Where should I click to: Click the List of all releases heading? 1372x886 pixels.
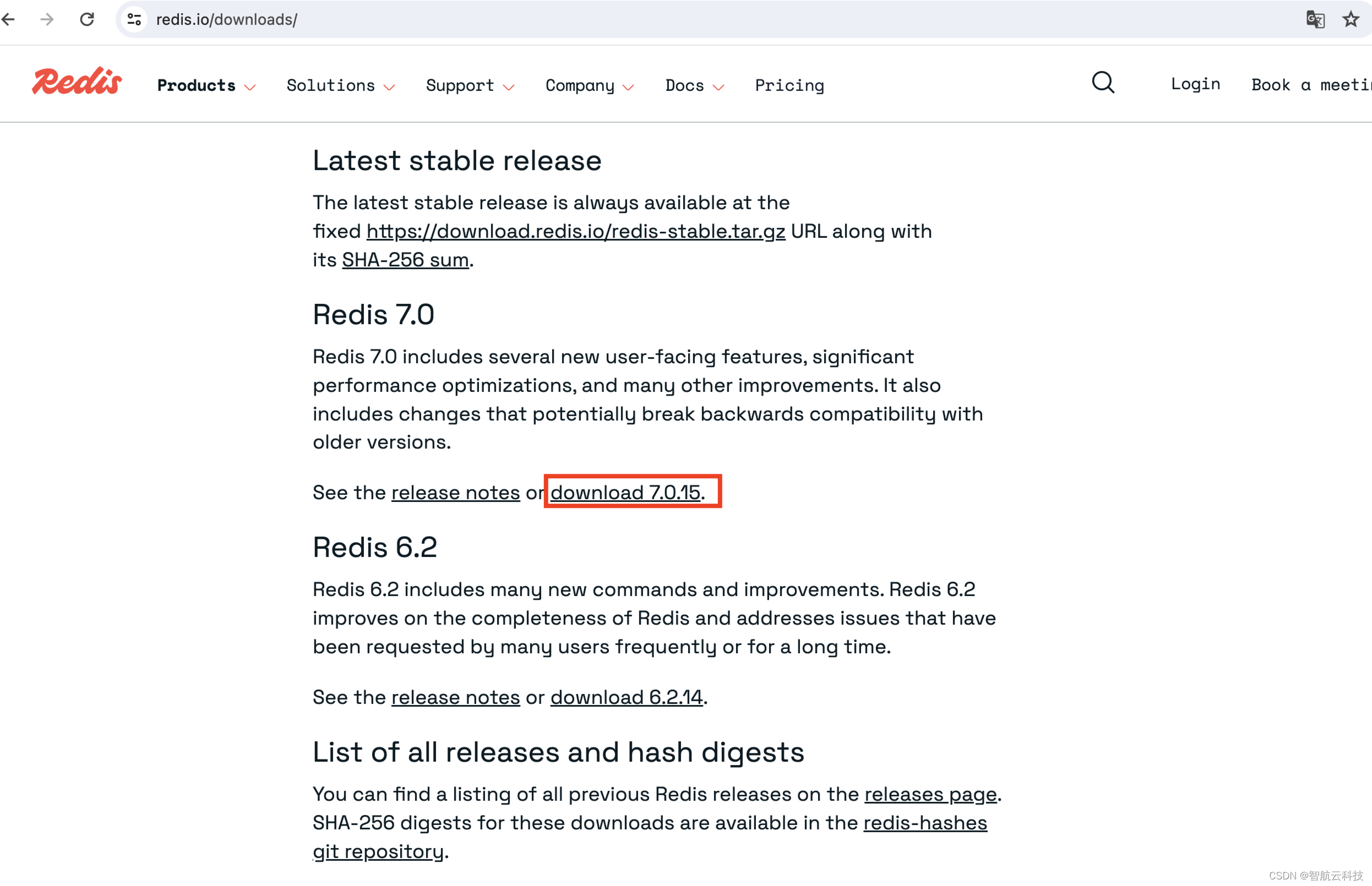pyautogui.click(x=558, y=752)
